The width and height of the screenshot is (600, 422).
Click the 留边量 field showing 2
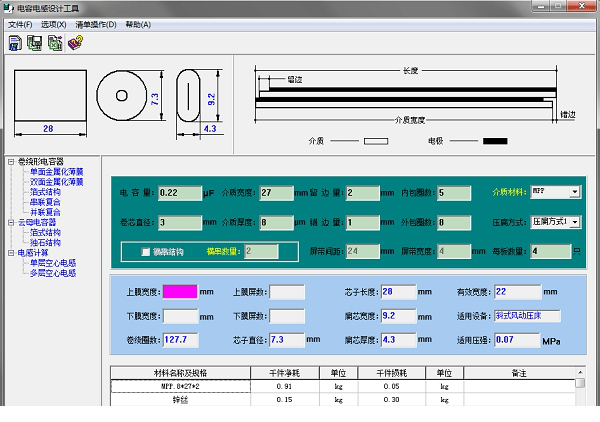[363, 193]
